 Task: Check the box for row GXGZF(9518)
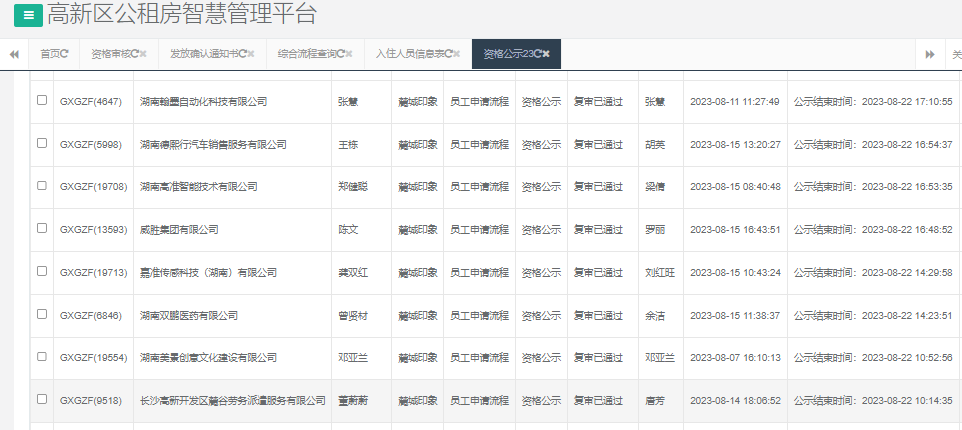[42, 399]
